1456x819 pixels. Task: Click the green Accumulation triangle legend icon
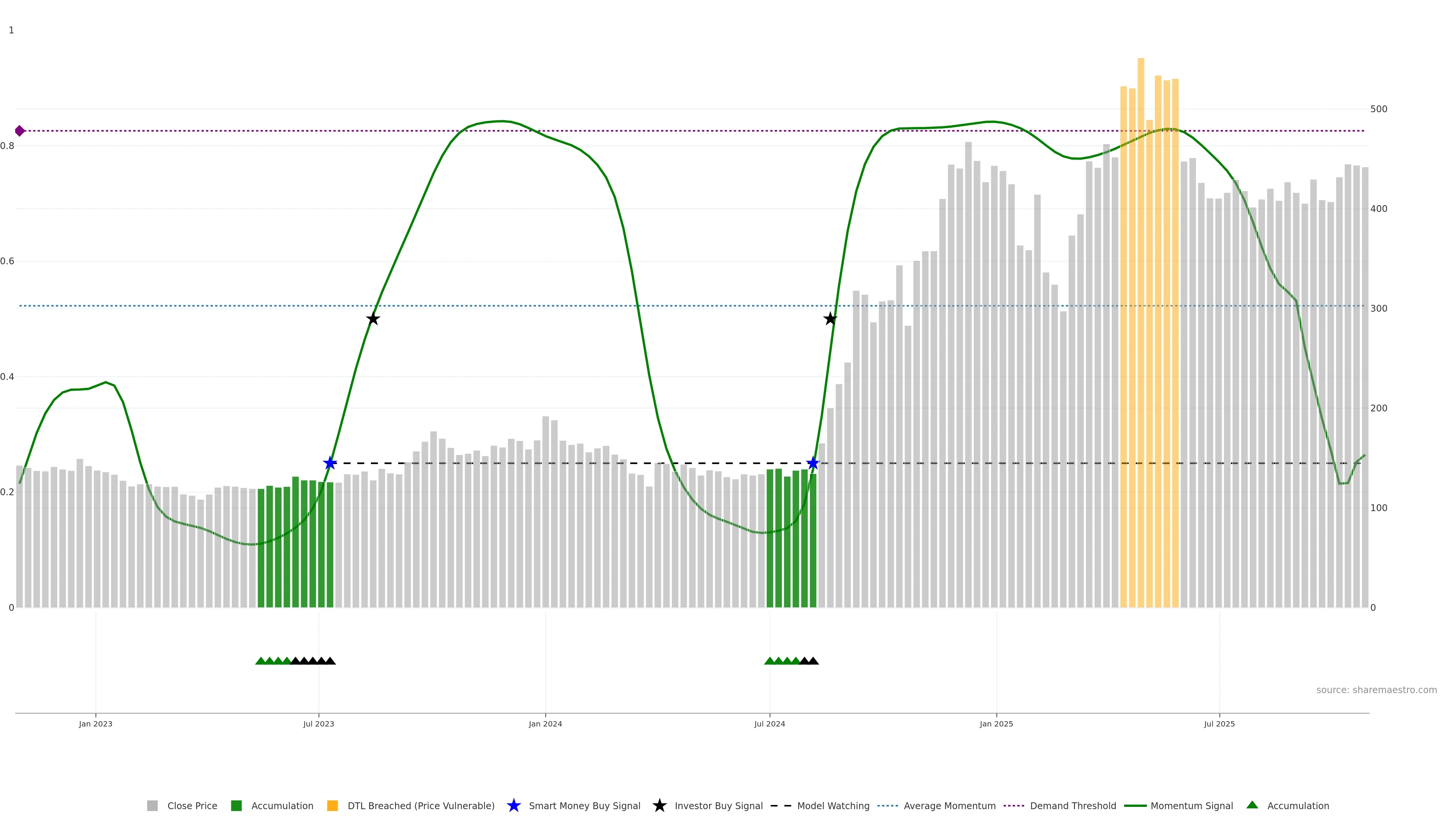1252,805
